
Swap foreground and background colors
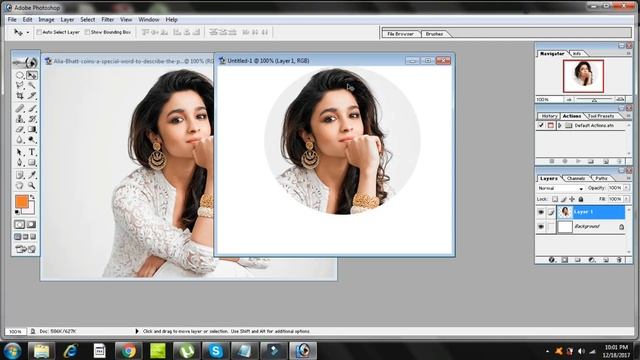[x=33, y=197]
